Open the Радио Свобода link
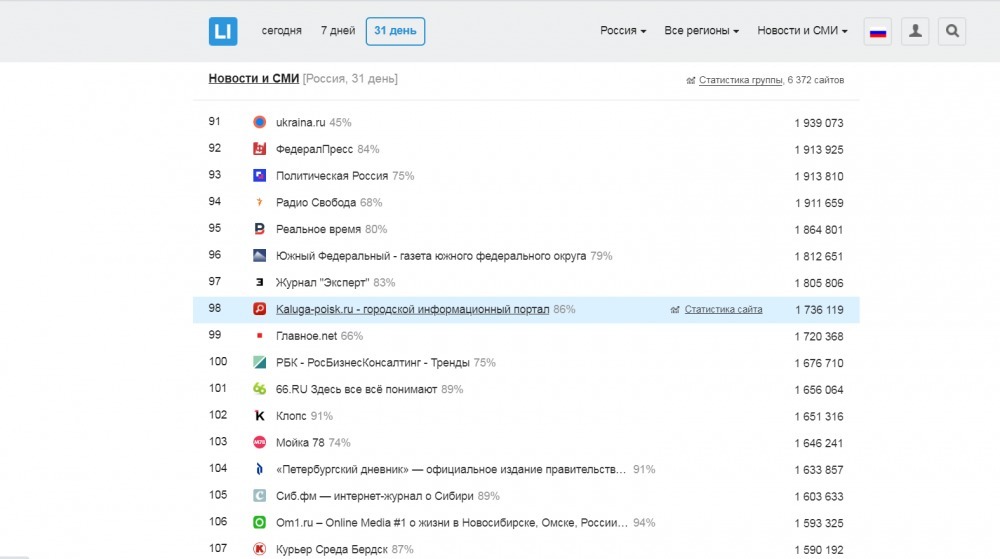1000x559 pixels. click(316, 203)
